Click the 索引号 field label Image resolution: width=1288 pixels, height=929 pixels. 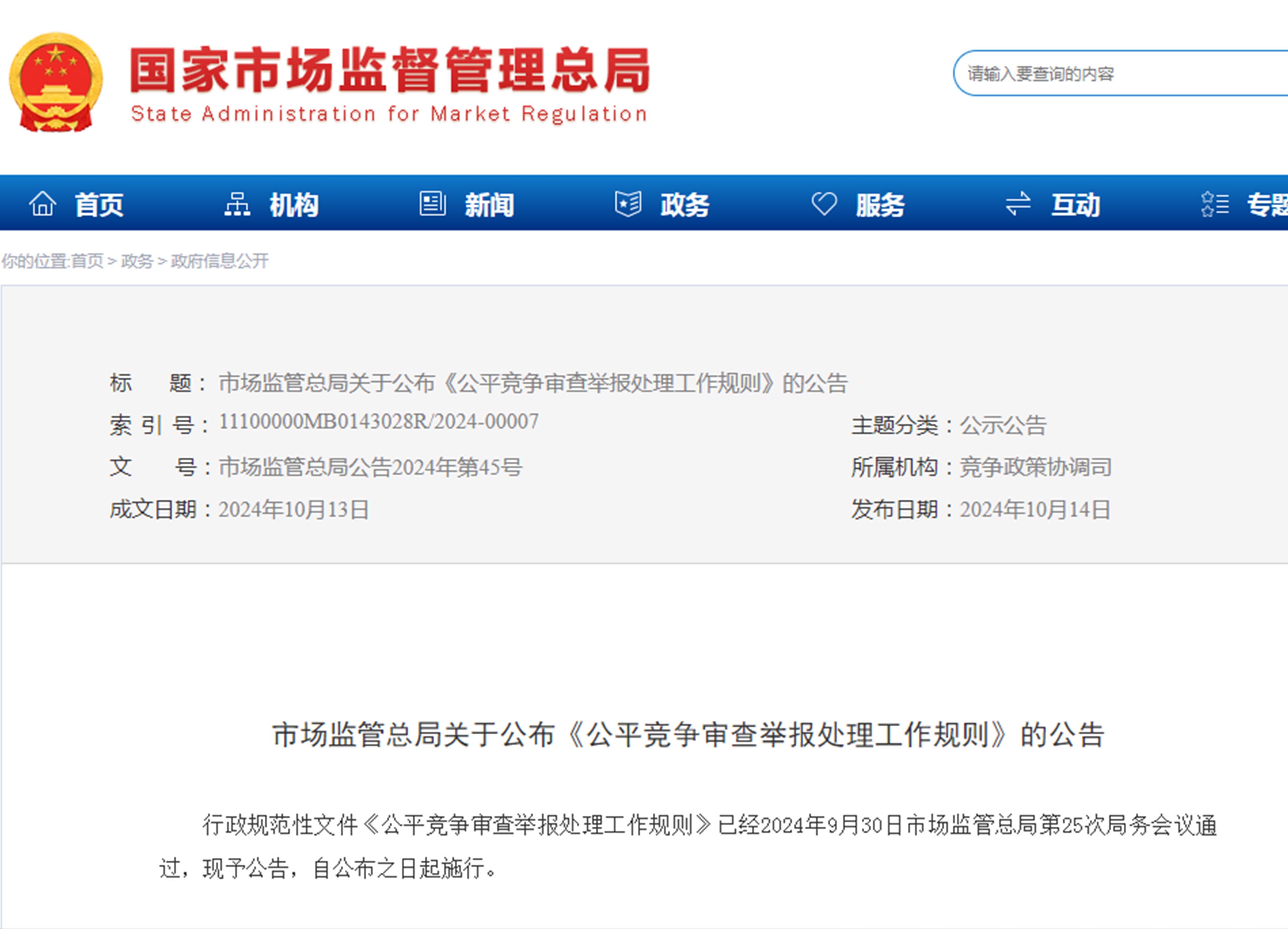point(160,425)
